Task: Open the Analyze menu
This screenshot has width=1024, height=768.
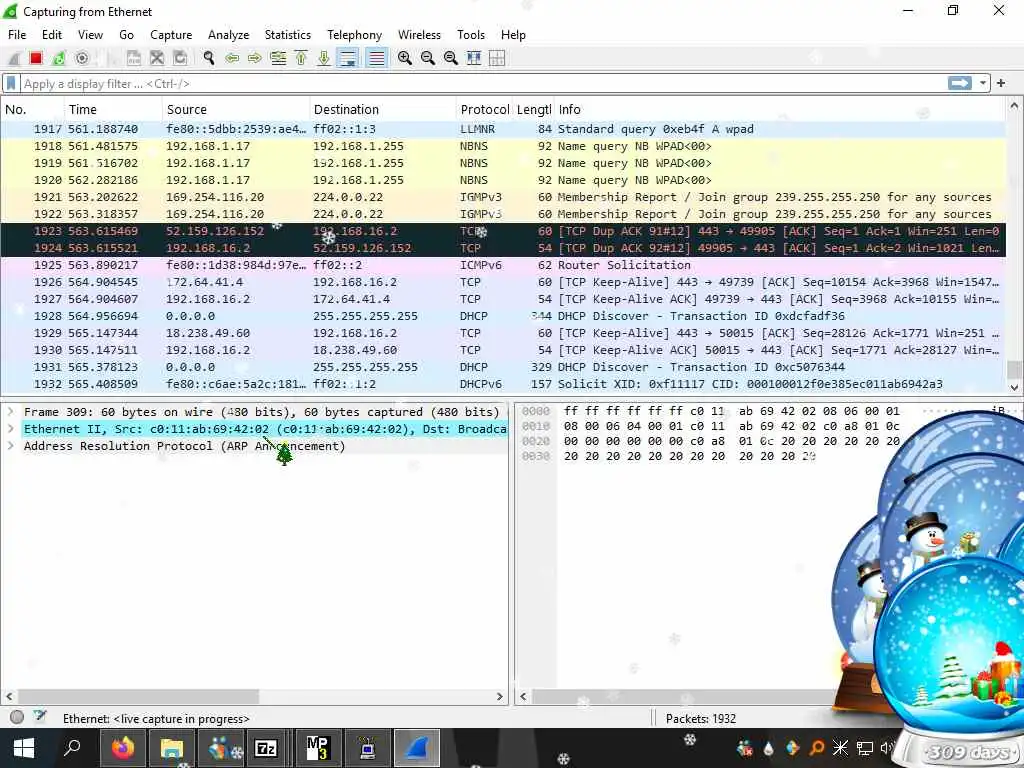Action: [229, 35]
